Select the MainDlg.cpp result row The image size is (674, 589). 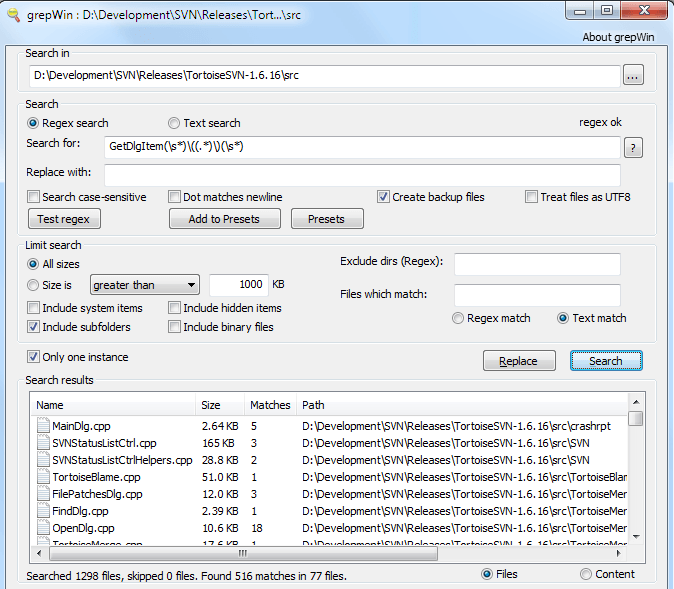click(329, 426)
